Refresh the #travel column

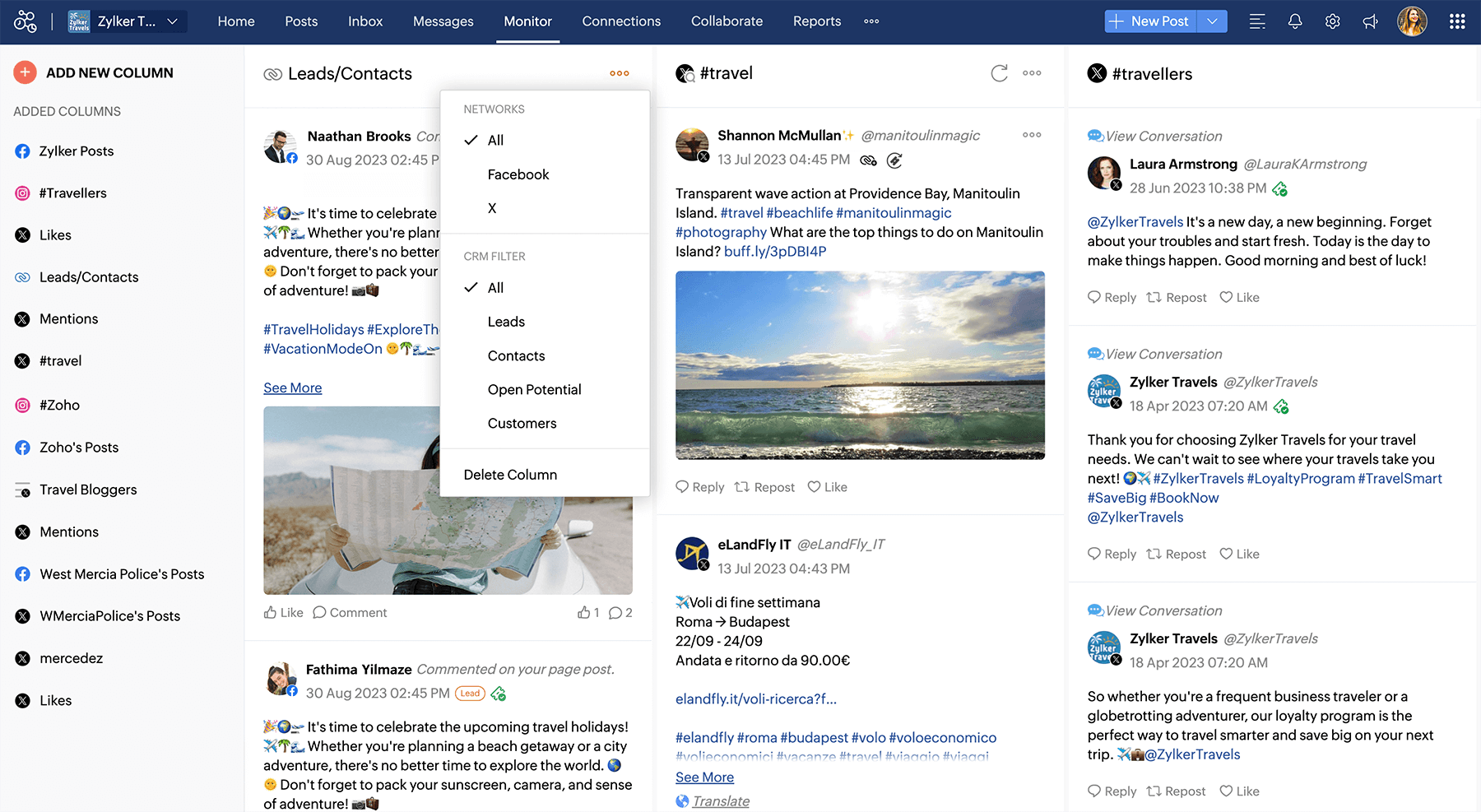pos(999,73)
